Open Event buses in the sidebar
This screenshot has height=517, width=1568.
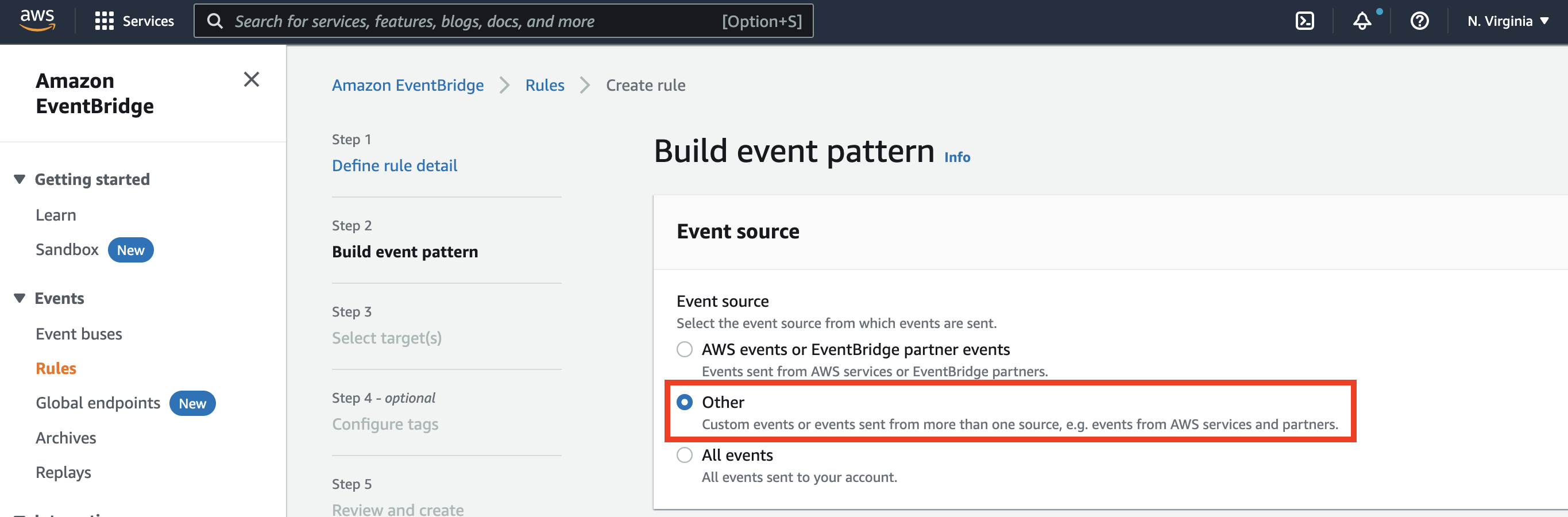[79, 334]
